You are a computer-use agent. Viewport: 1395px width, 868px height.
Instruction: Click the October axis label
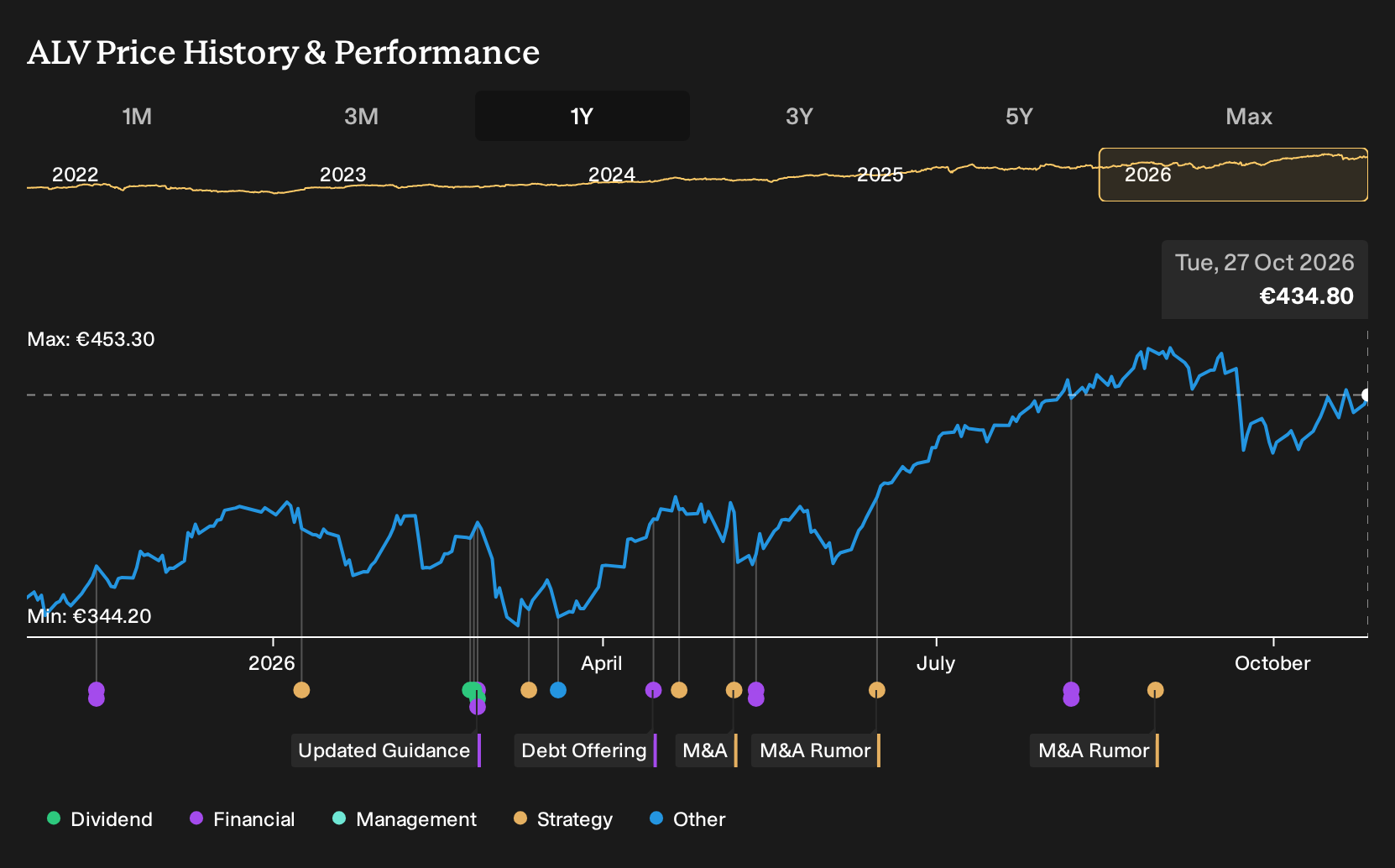tap(1272, 663)
